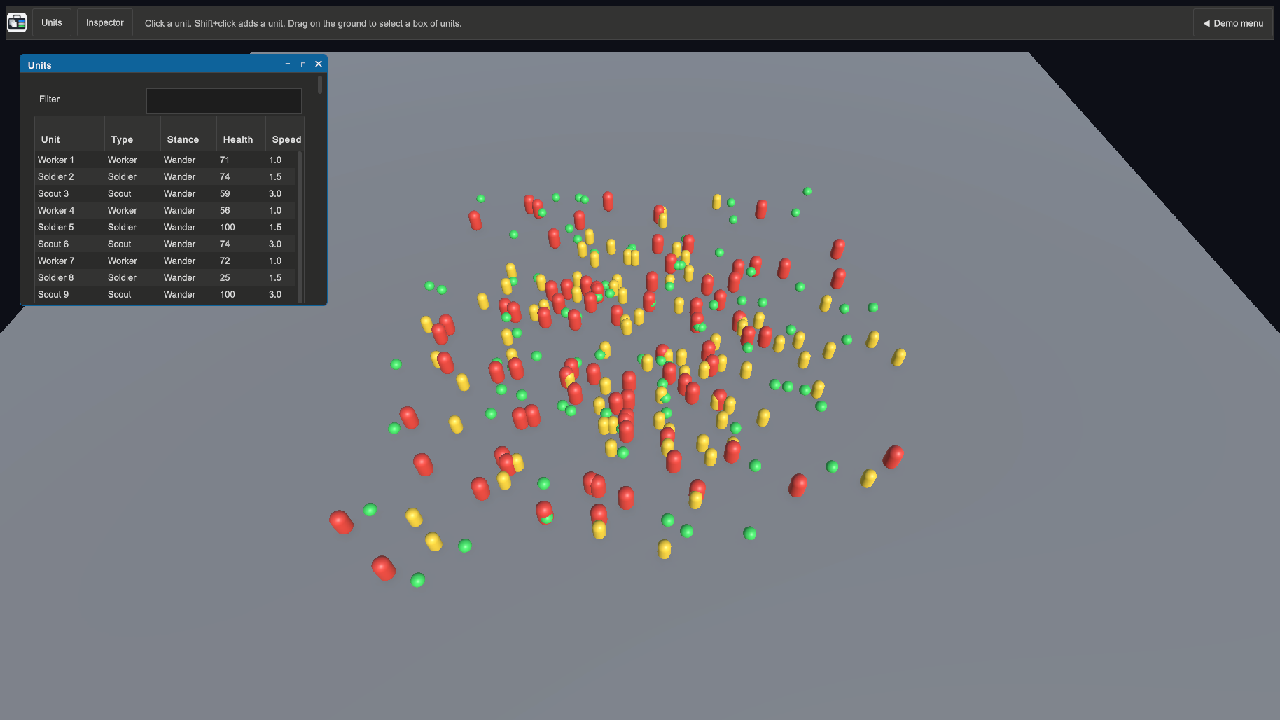
Task: Minimize the Units panel
Action: click(x=288, y=64)
